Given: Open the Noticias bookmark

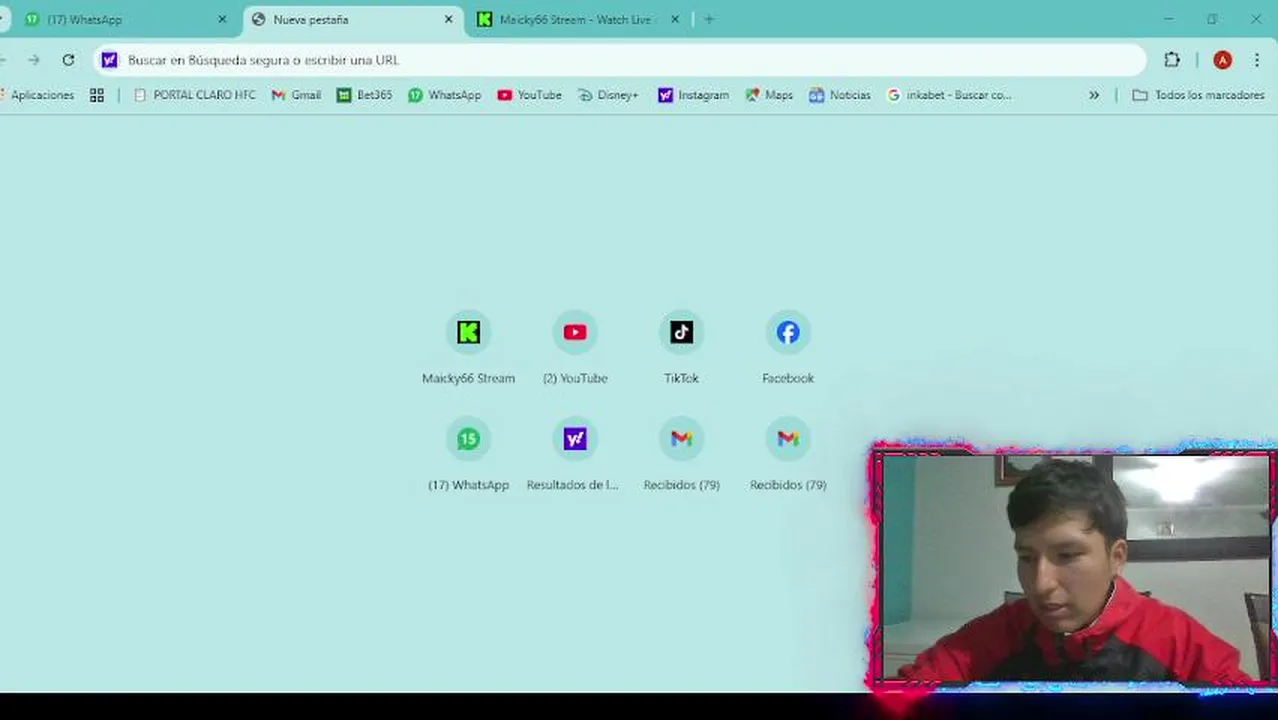Looking at the screenshot, I should [840, 95].
